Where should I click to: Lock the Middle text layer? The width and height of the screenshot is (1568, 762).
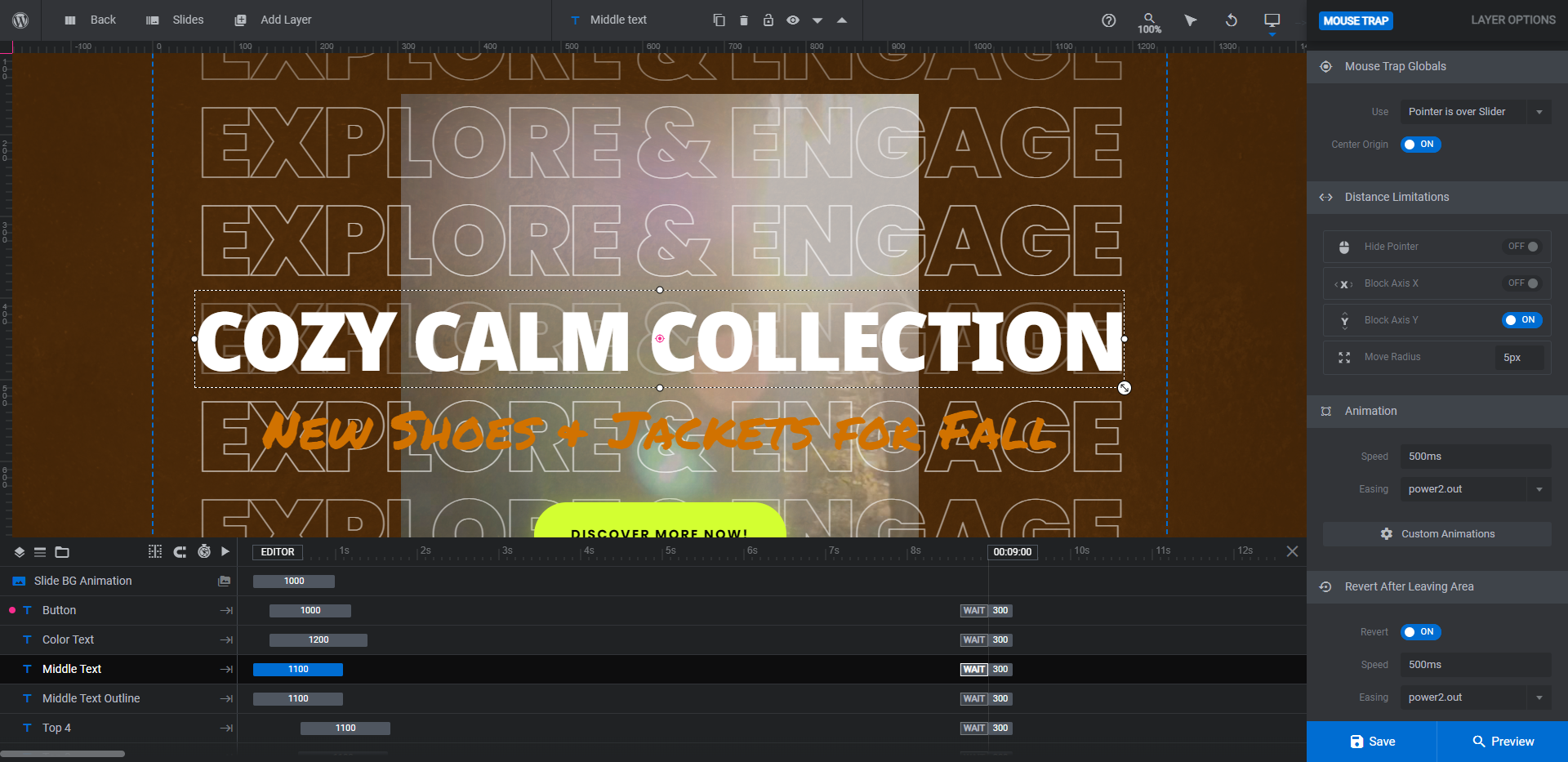(x=768, y=20)
